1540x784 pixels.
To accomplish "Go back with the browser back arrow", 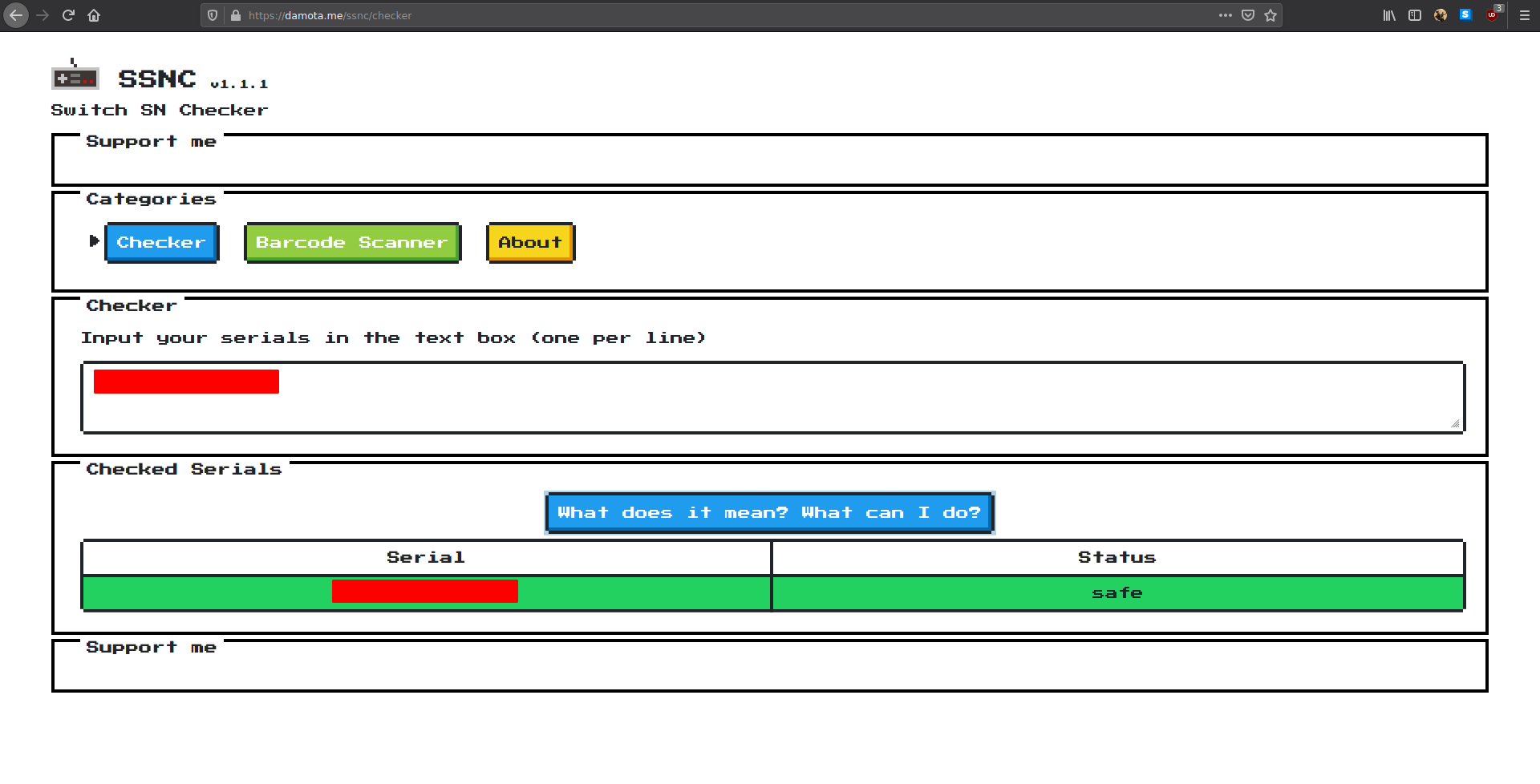I will [x=16, y=15].
